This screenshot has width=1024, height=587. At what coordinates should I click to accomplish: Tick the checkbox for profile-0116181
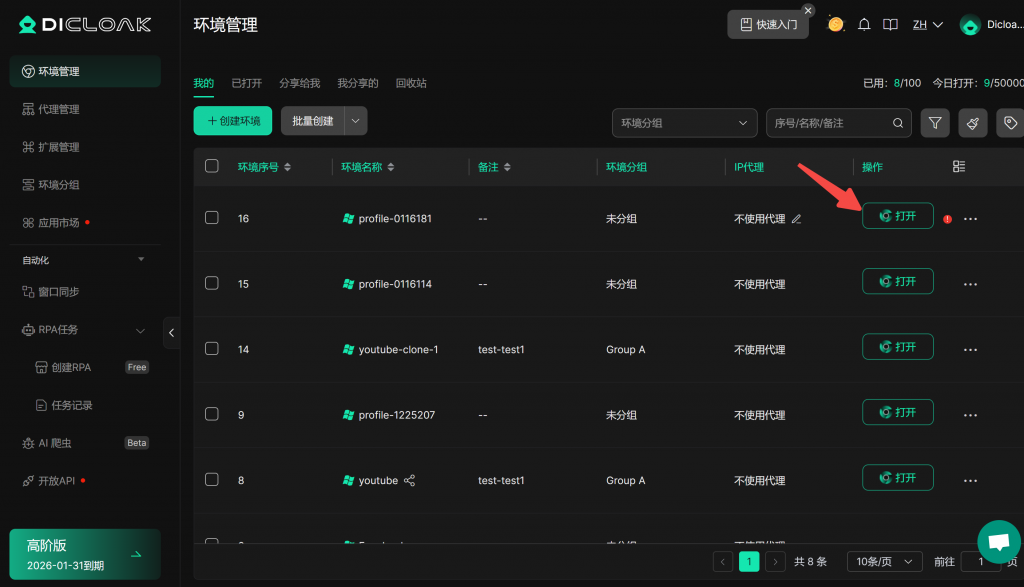click(x=212, y=217)
